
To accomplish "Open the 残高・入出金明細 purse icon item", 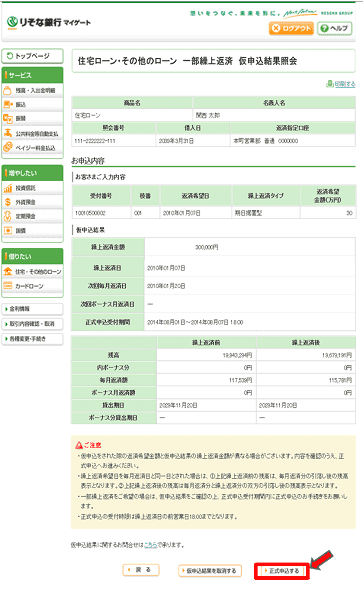I will 32,90.
